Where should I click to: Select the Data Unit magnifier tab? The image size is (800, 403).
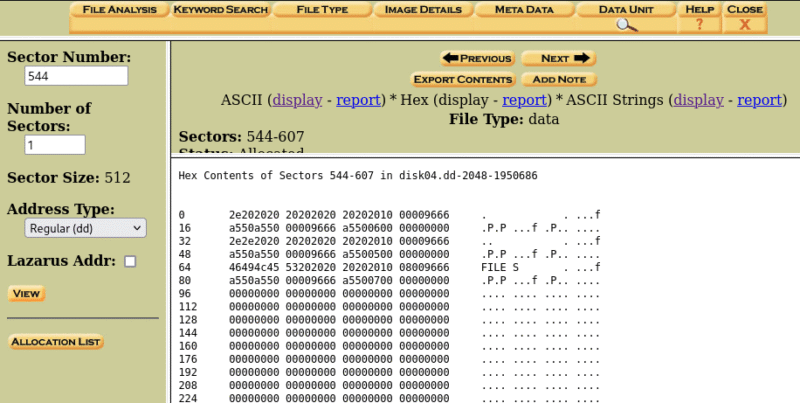626,24
